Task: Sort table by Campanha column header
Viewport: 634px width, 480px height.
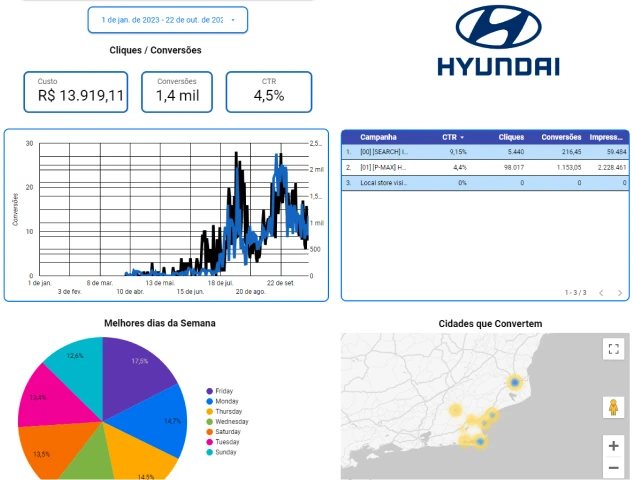Action: tap(378, 137)
